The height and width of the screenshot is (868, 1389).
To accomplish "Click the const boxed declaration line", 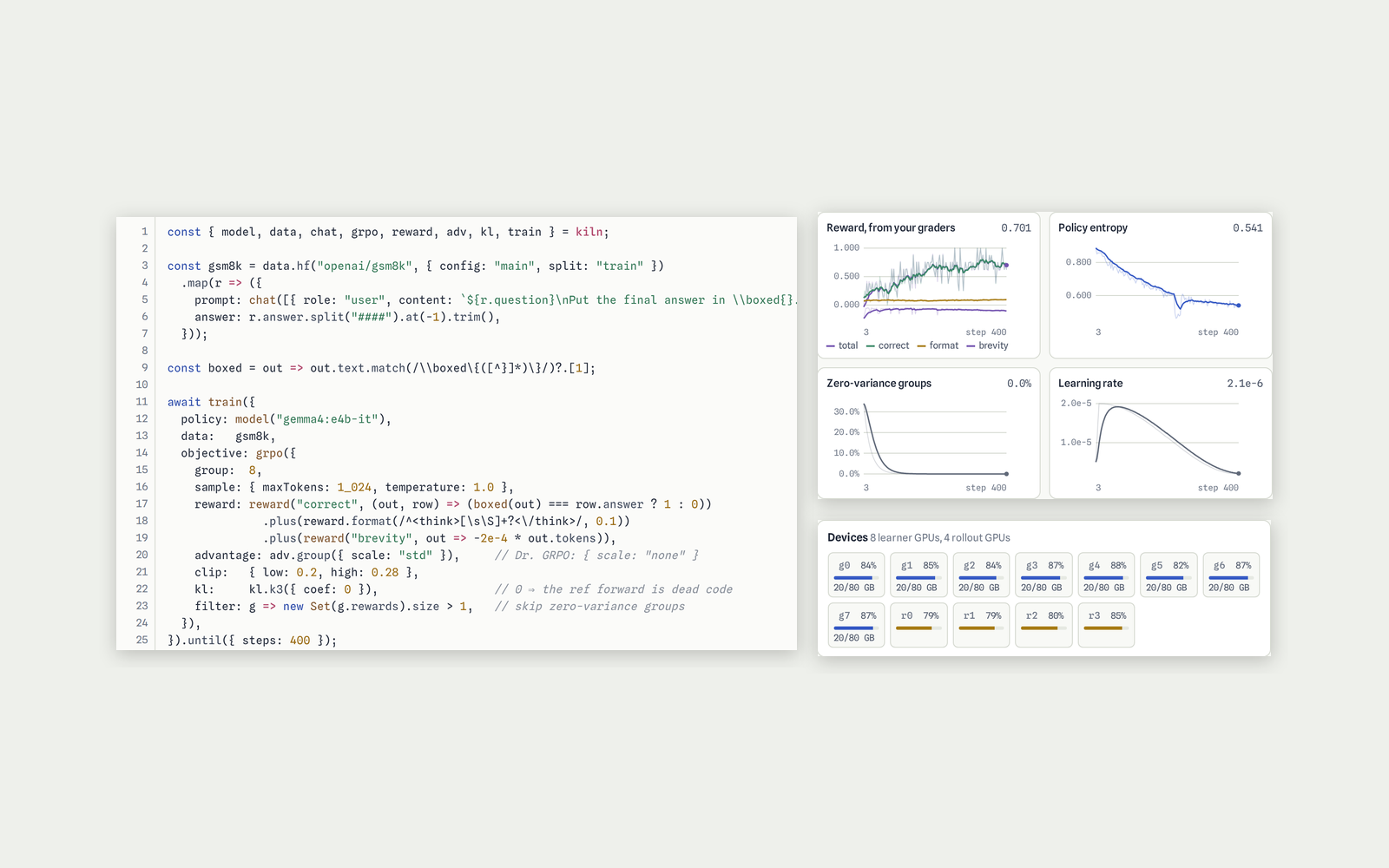I will pyautogui.click(x=381, y=368).
